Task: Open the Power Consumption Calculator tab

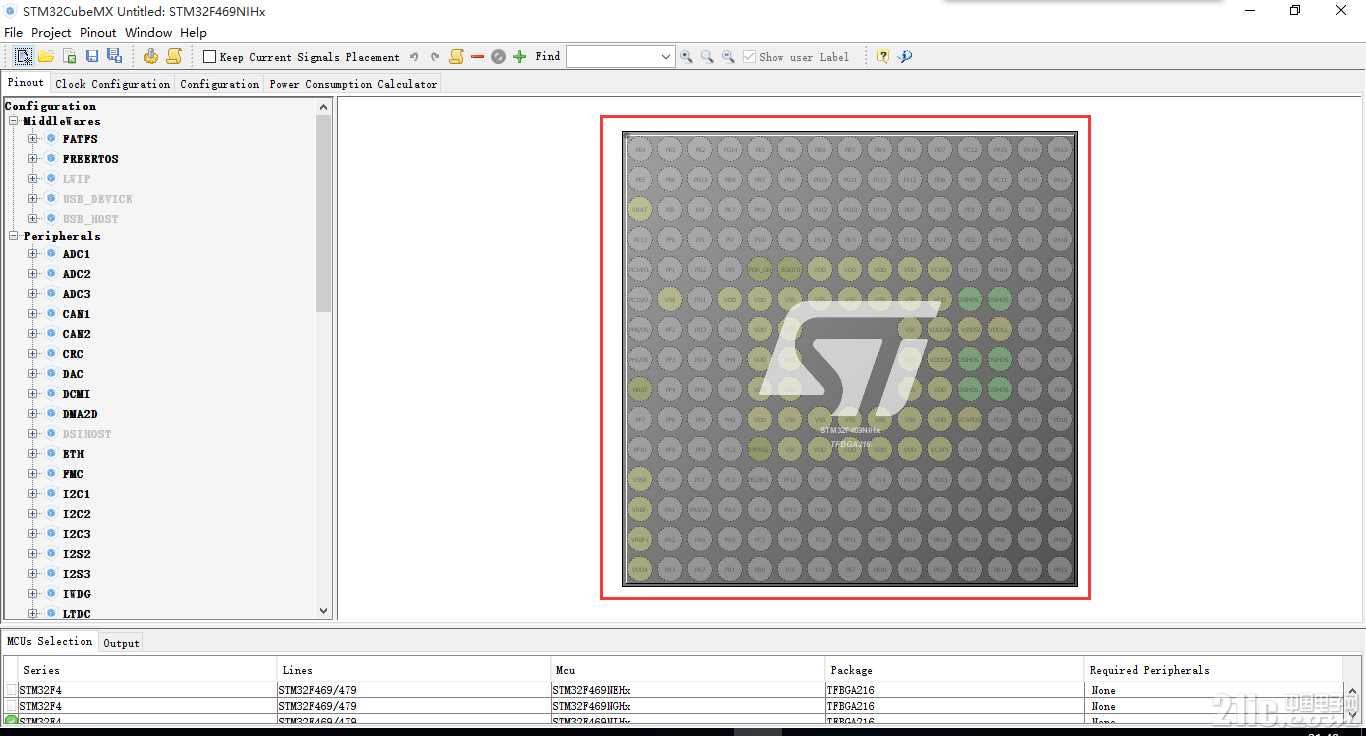Action: pyautogui.click(x=353, y=84)
